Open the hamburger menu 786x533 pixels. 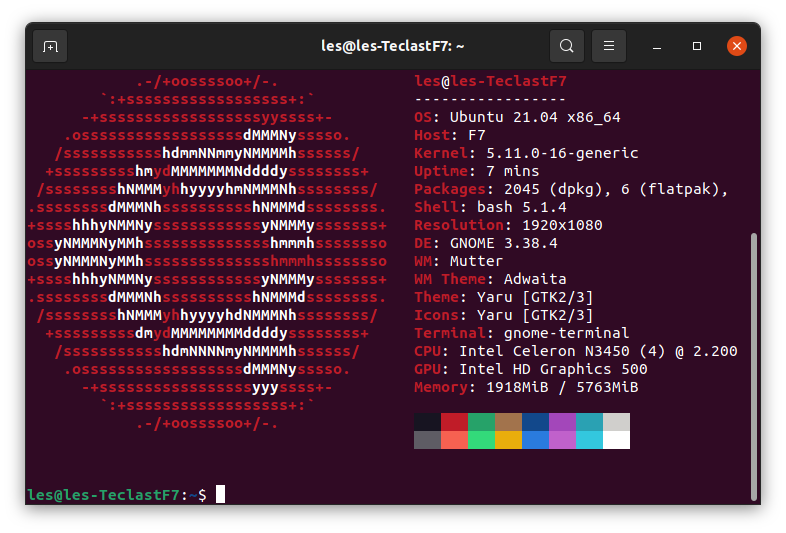click(x=609, y=46)
